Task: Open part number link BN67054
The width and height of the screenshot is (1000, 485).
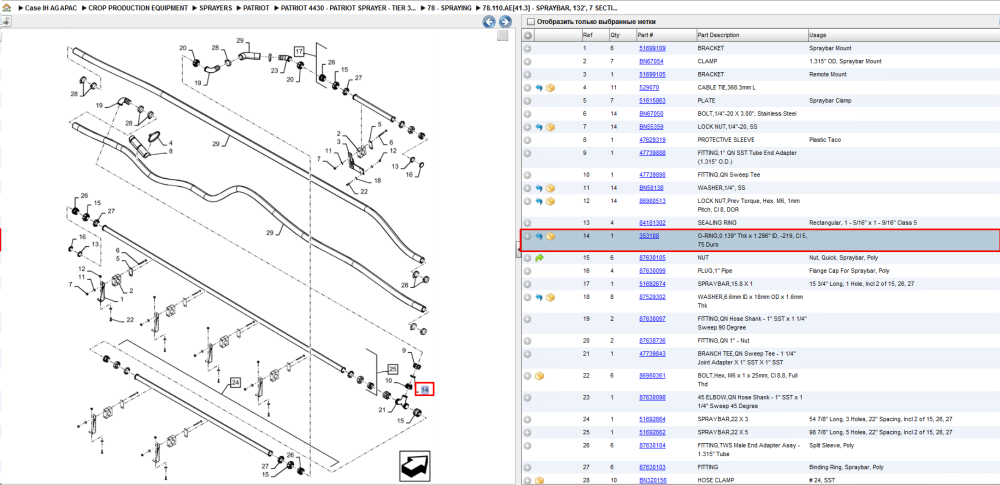Action: pos(651,62)
